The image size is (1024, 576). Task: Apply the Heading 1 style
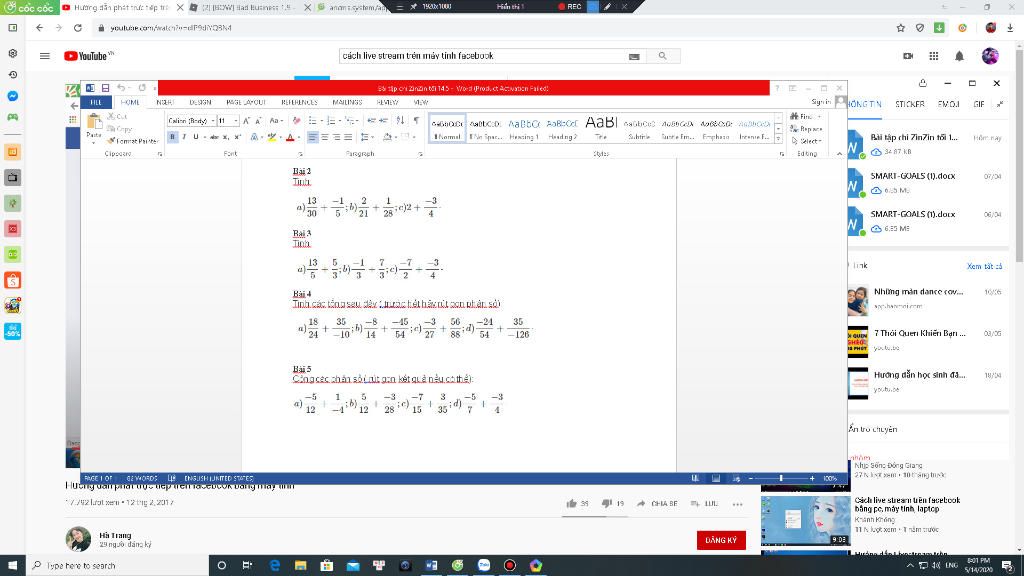click(524, 129)
